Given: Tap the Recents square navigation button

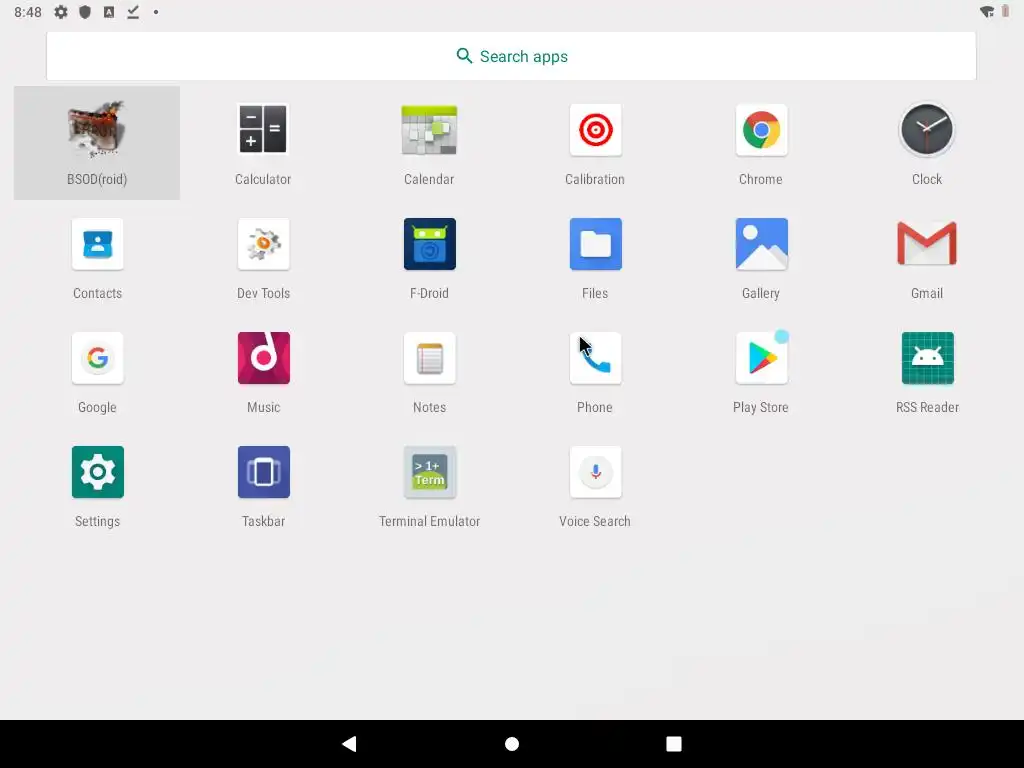Looking at the screenshot, I should click(x=674, y=744).
